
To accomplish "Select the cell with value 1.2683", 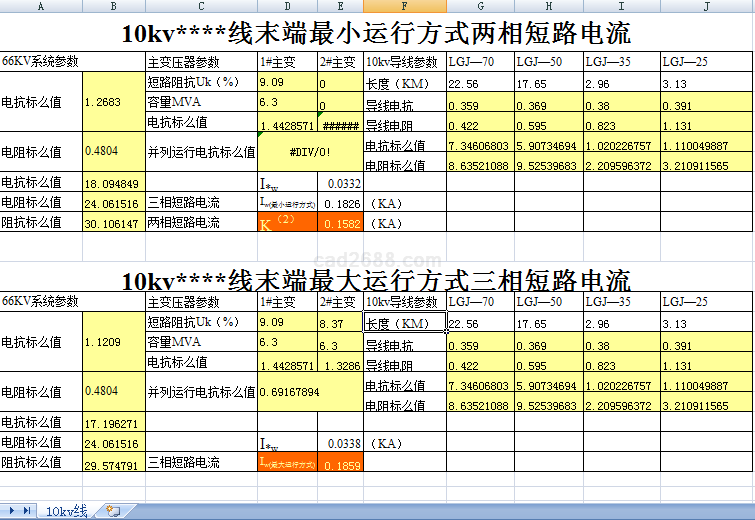I will click(114, 101).
